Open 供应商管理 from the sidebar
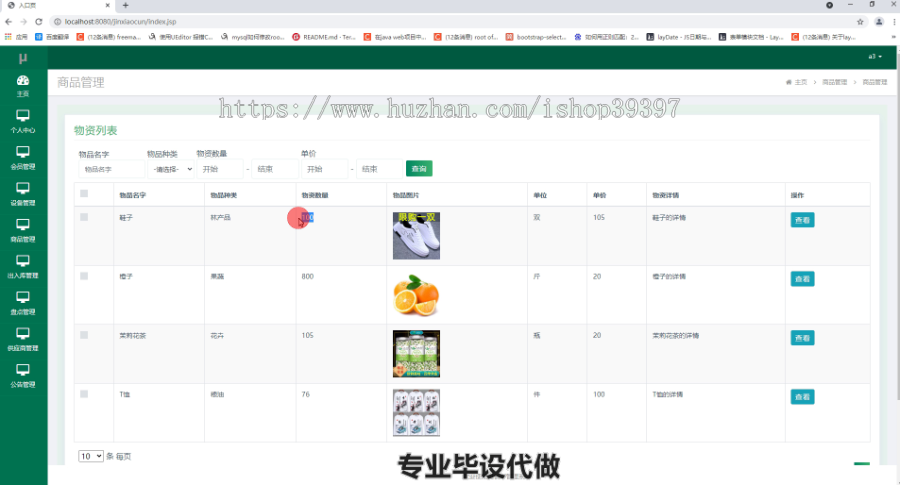 [x=23, y=340]
